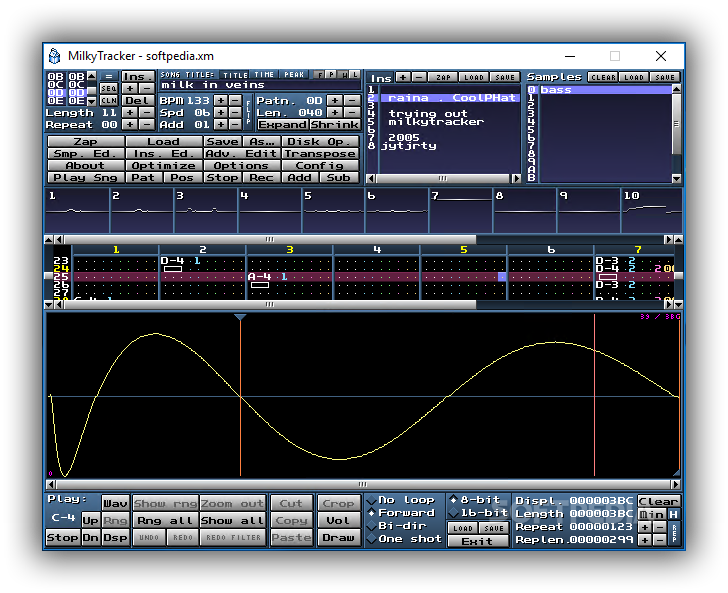
Task: Select the Forward loop option
Action: click(402, 513)
